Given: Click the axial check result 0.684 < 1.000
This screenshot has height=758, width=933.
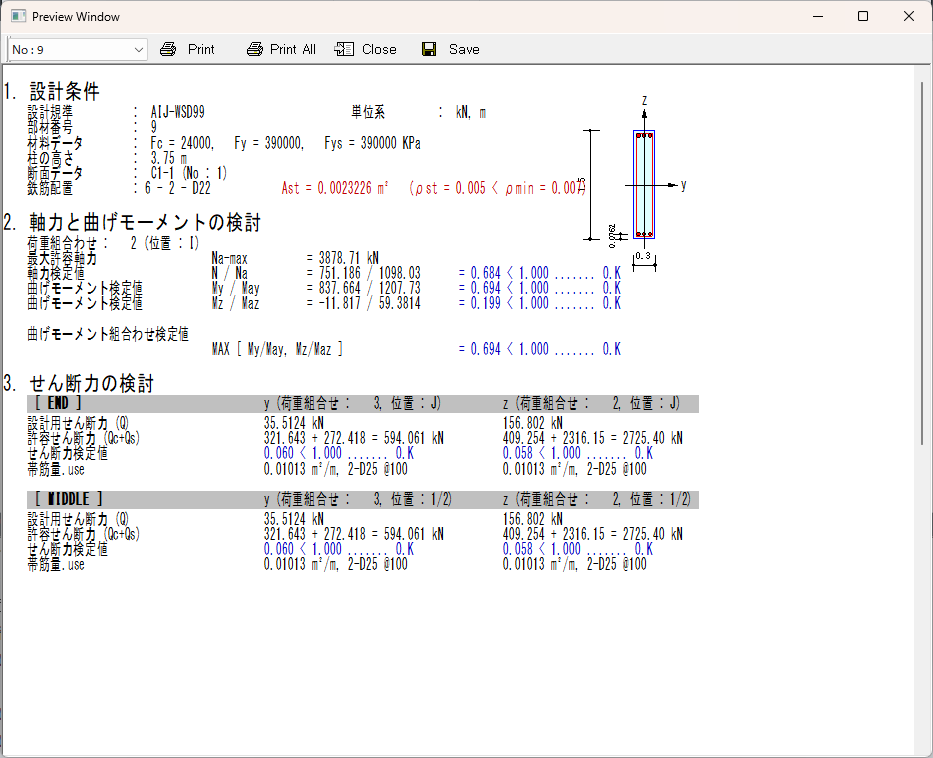Looking at the screenshot, I should tap(509, 273).
